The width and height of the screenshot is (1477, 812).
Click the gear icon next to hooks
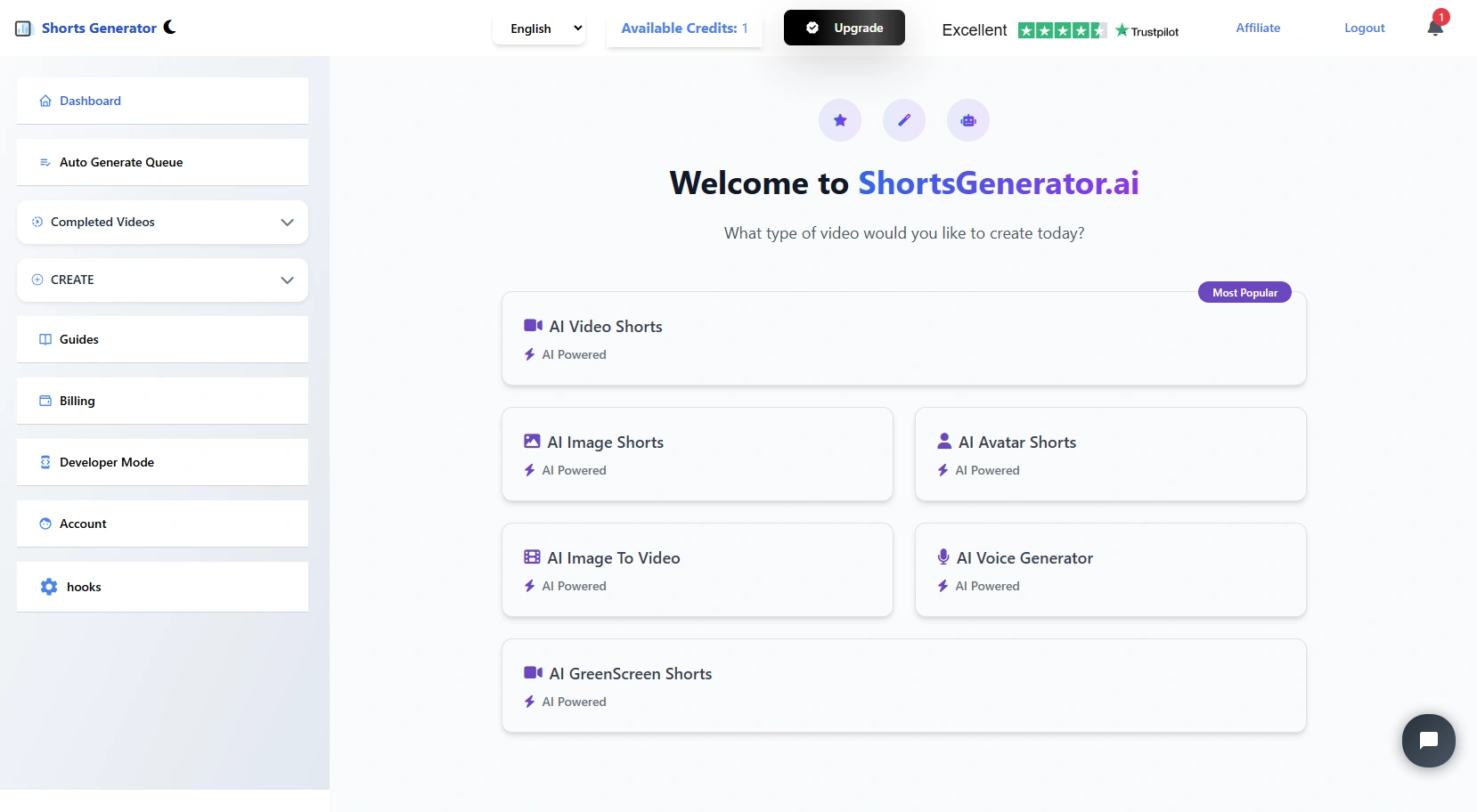point(49,587)
